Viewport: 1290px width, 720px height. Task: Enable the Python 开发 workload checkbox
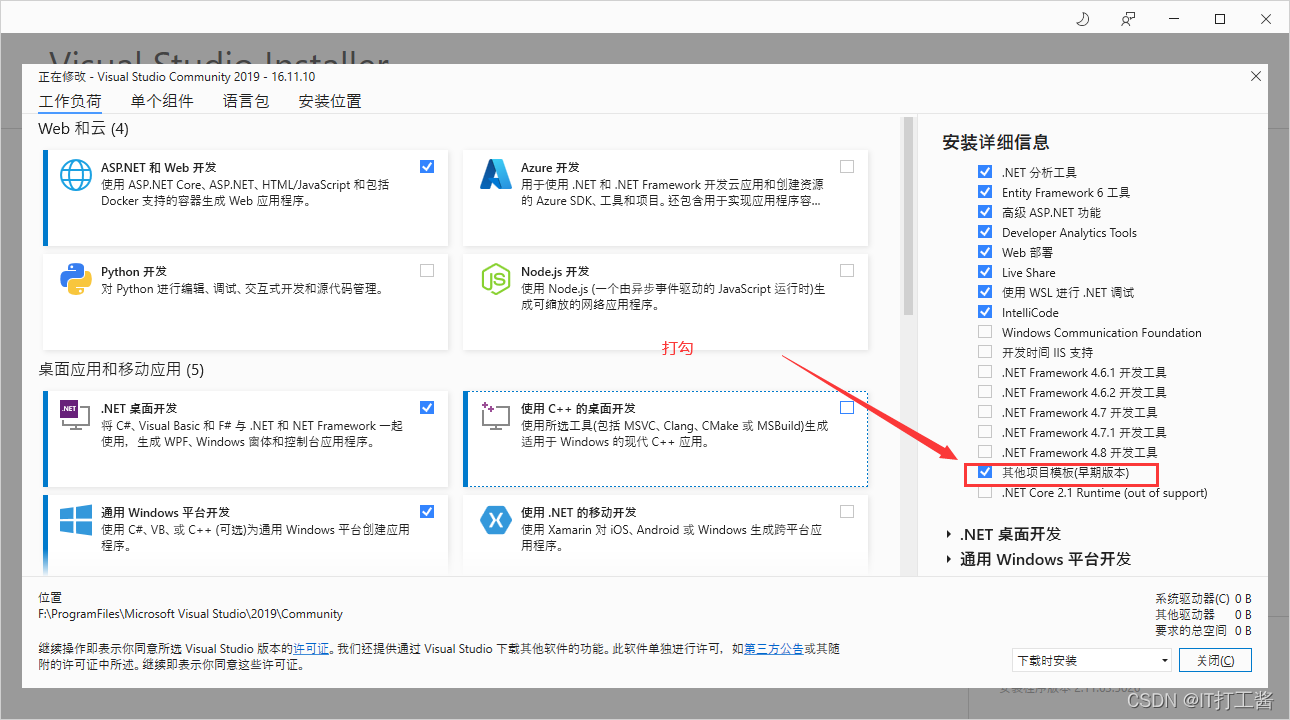pos(427,270)
